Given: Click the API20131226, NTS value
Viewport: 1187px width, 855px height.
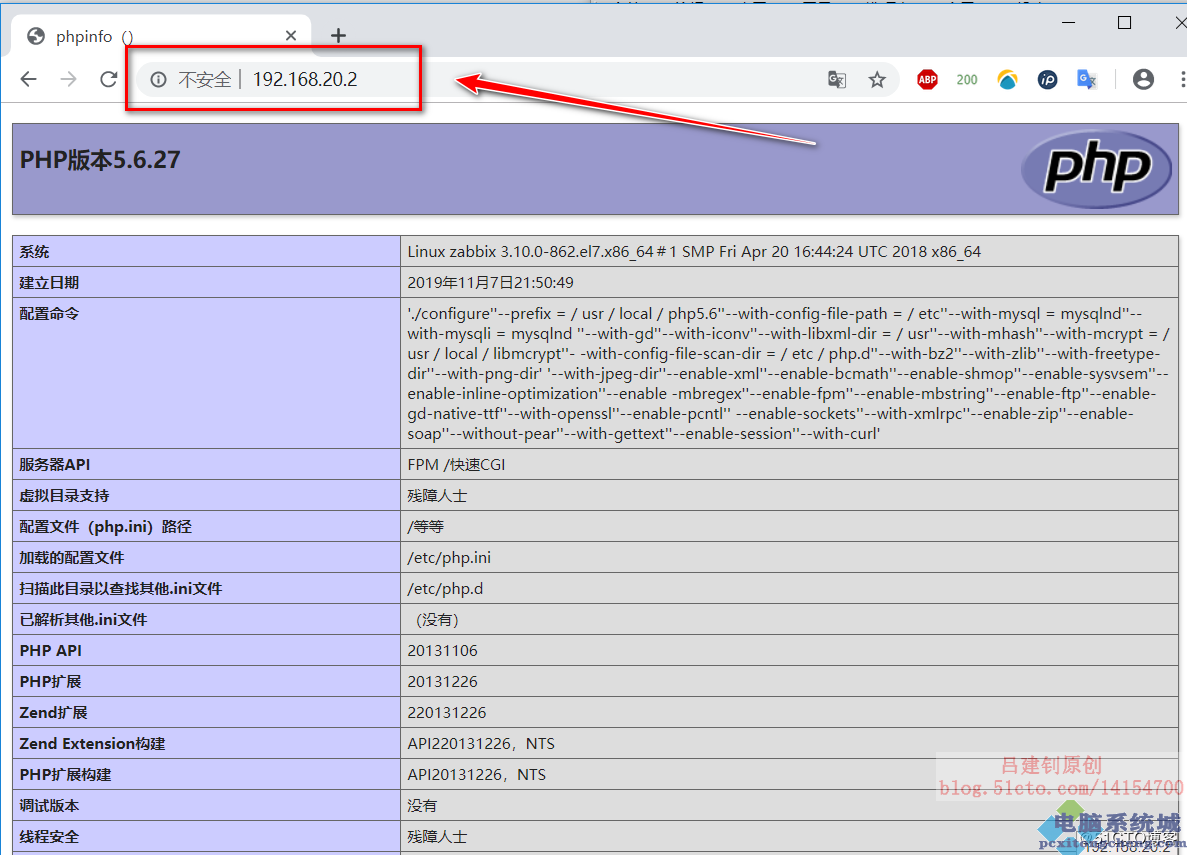Looking at the screenshot, I should 477,775.
